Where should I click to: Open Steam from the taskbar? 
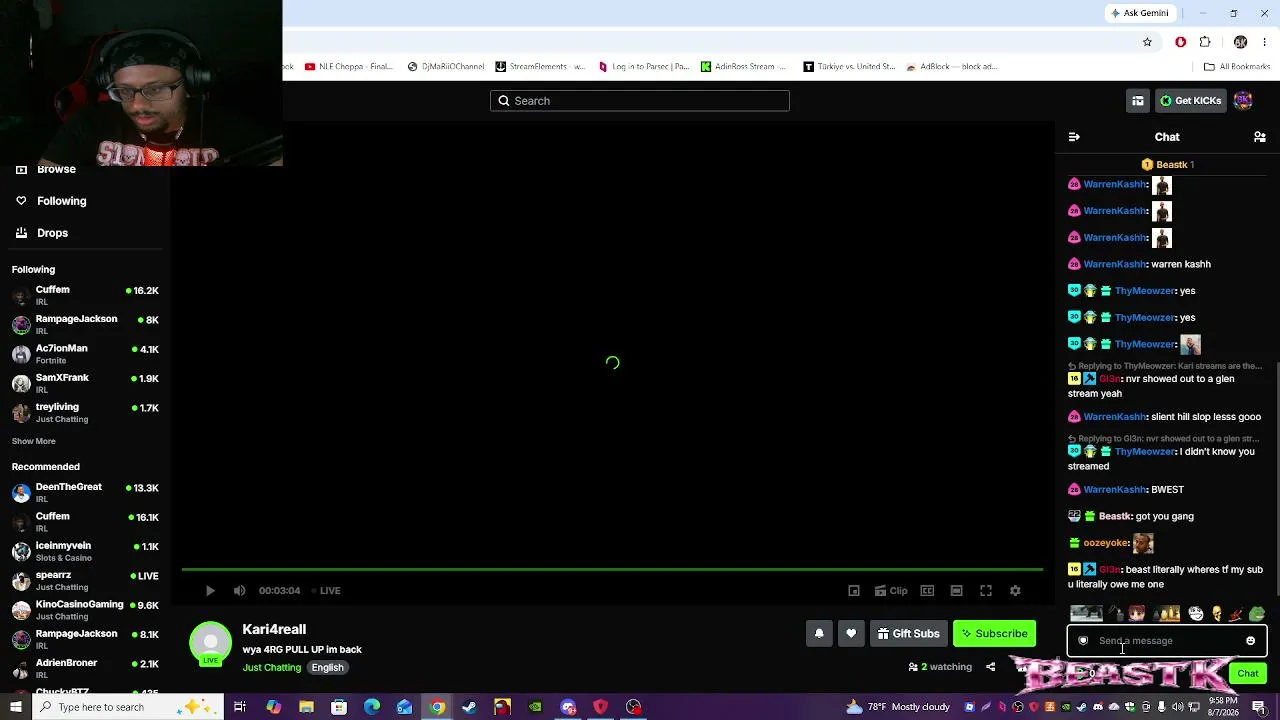coord(469,707)
